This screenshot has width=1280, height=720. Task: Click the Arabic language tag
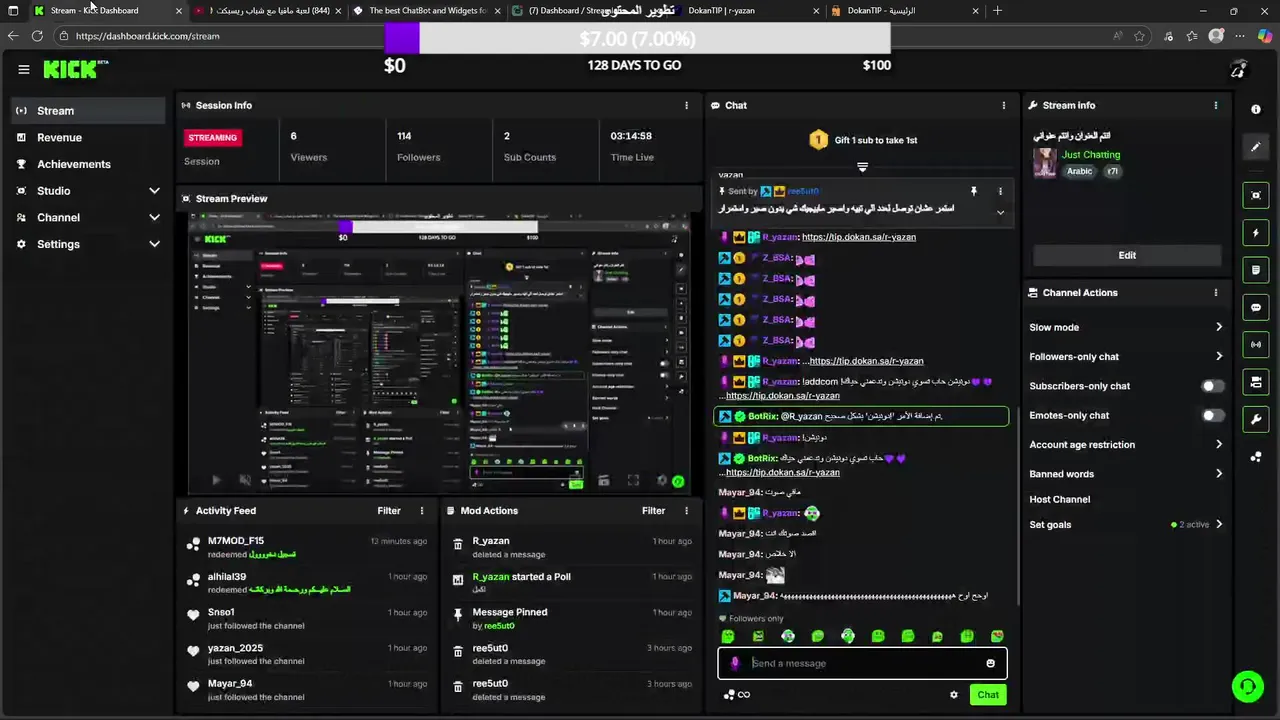point(1079,171)
